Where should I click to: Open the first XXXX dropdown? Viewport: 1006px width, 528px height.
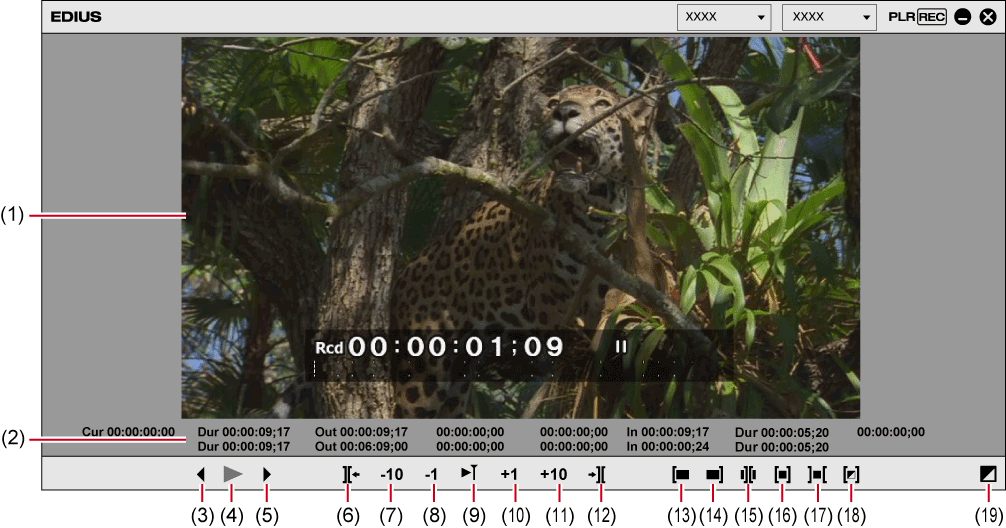724,17
